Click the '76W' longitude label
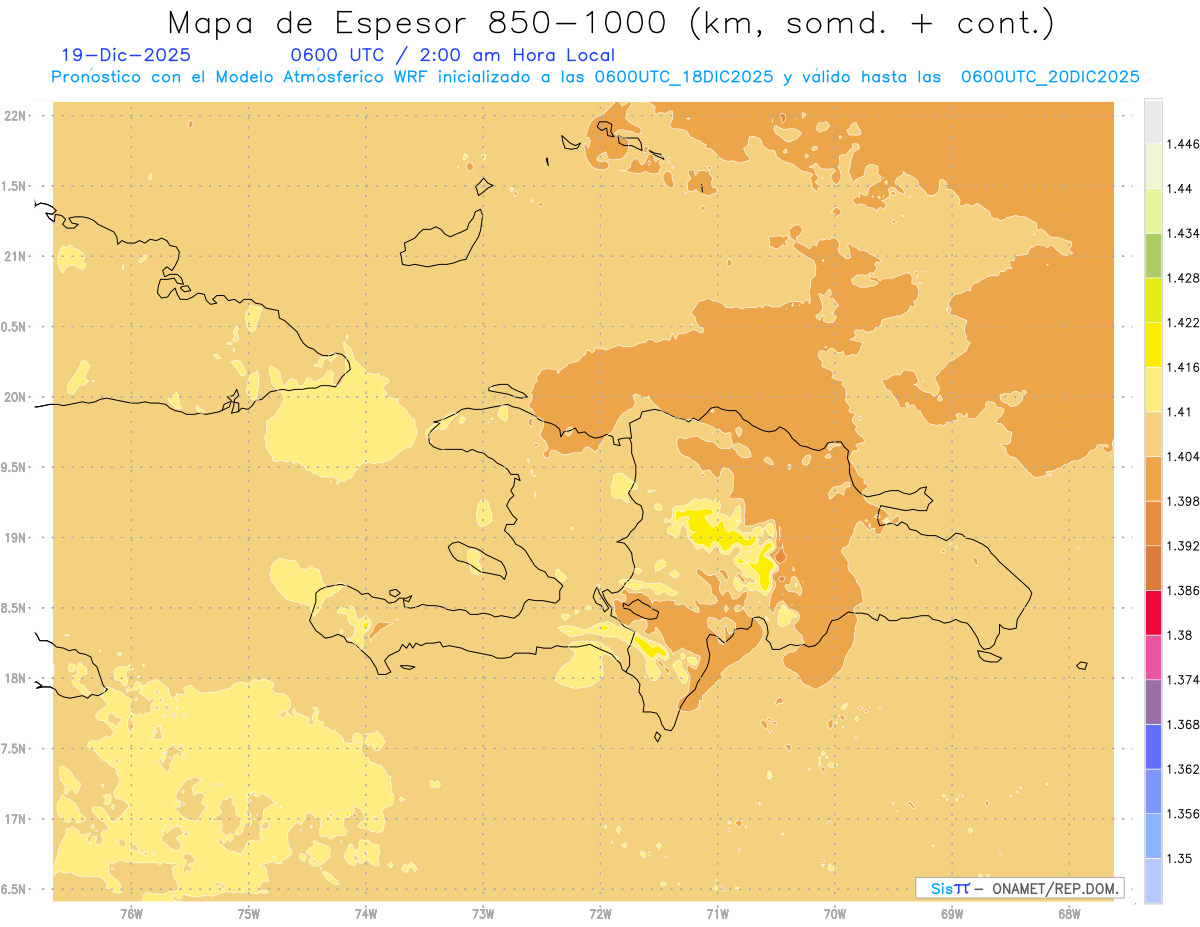Screen dimensions: 1200x927 pos(131,913)
